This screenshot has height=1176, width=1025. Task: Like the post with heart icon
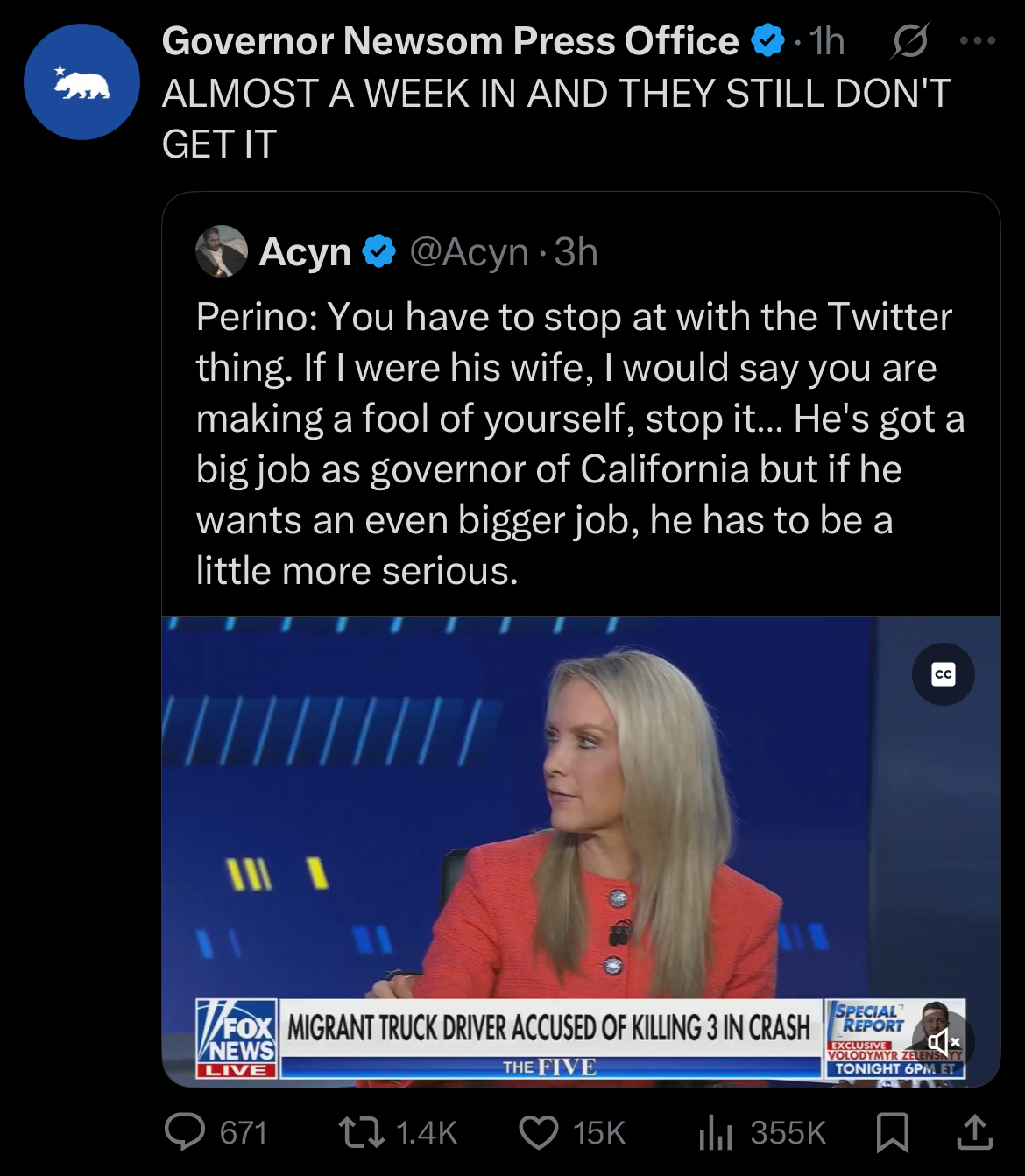pos(539,1132)
